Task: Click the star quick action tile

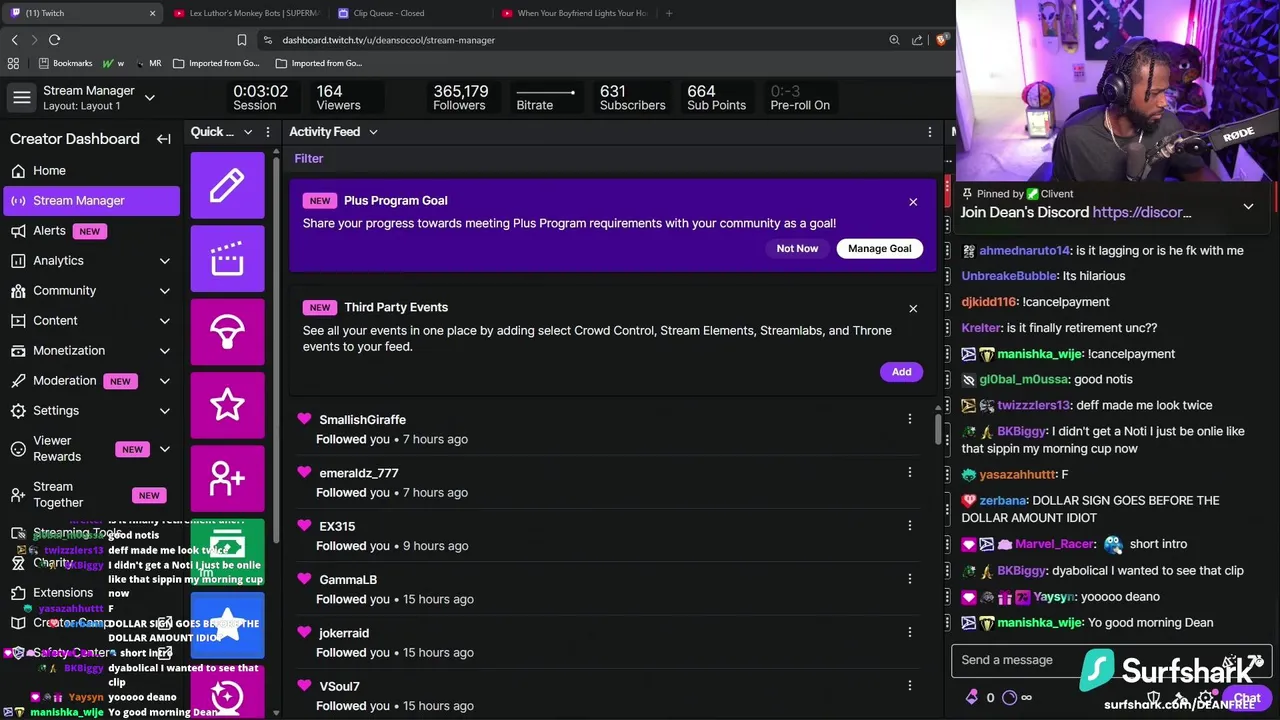Action: 227,405
